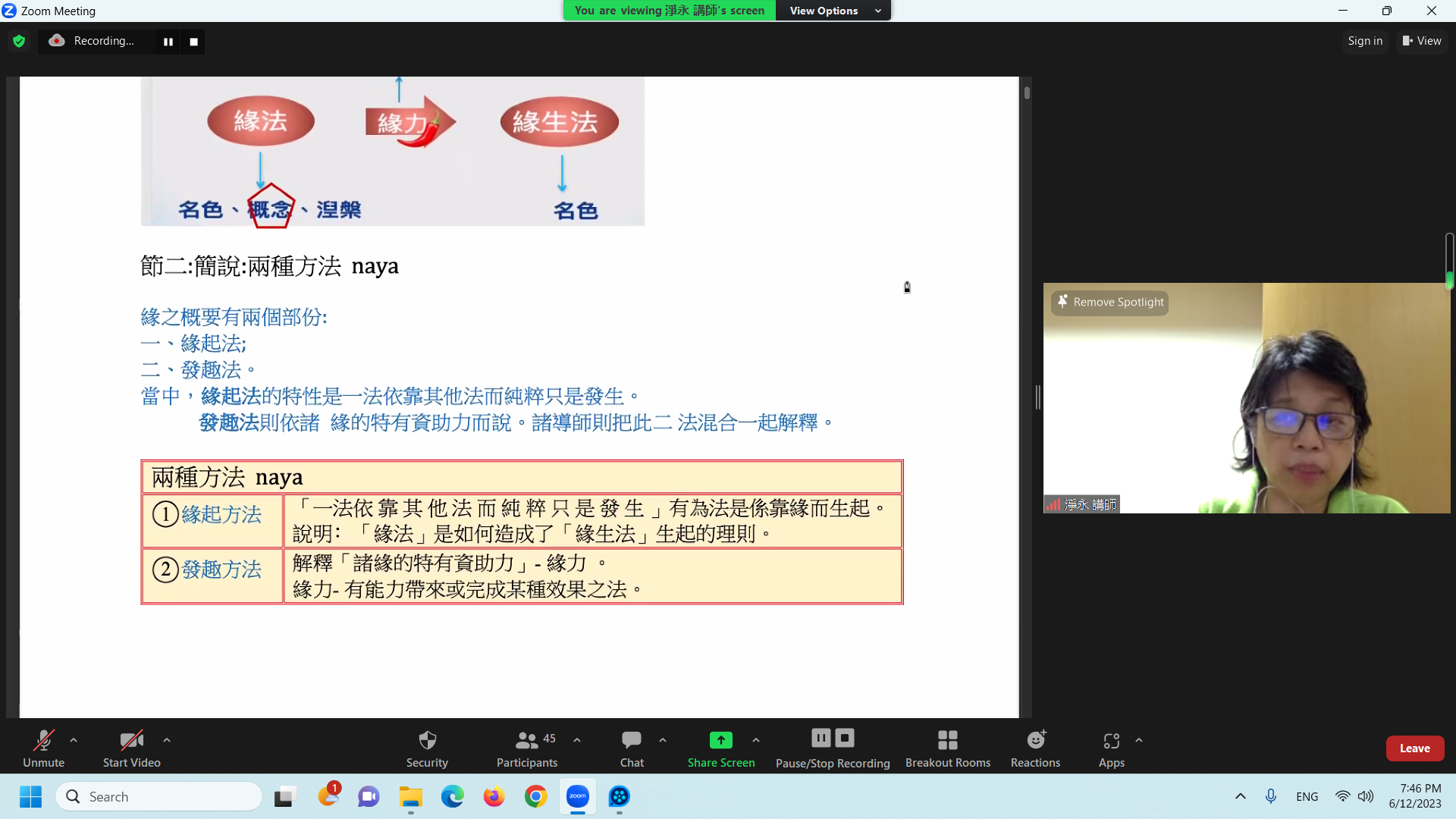The image size is (1456, 819).
Task: Click the red Leave button
Action: click(1414, 748)
